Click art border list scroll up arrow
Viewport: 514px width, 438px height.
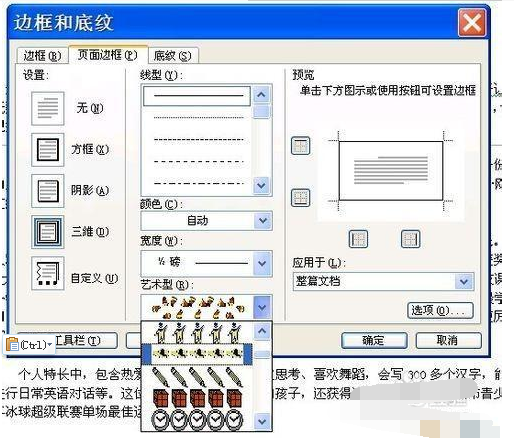coord(262,331)
